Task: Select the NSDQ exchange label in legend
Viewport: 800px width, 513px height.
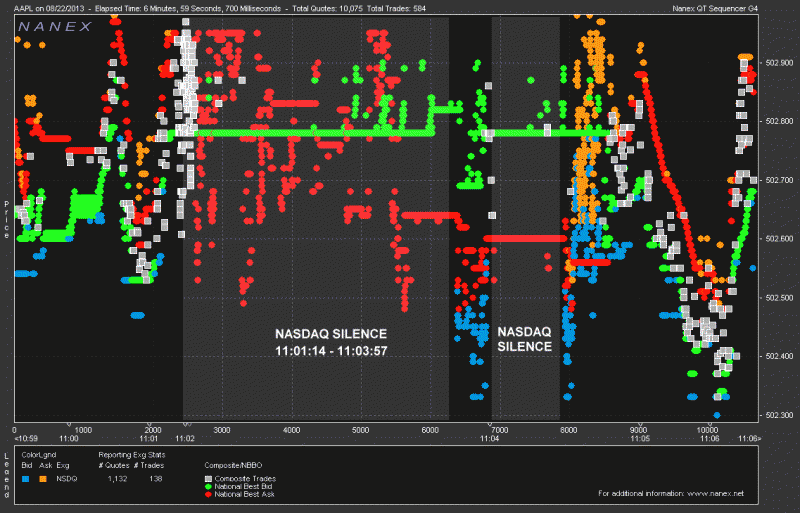Action: [x=67, y=479]
